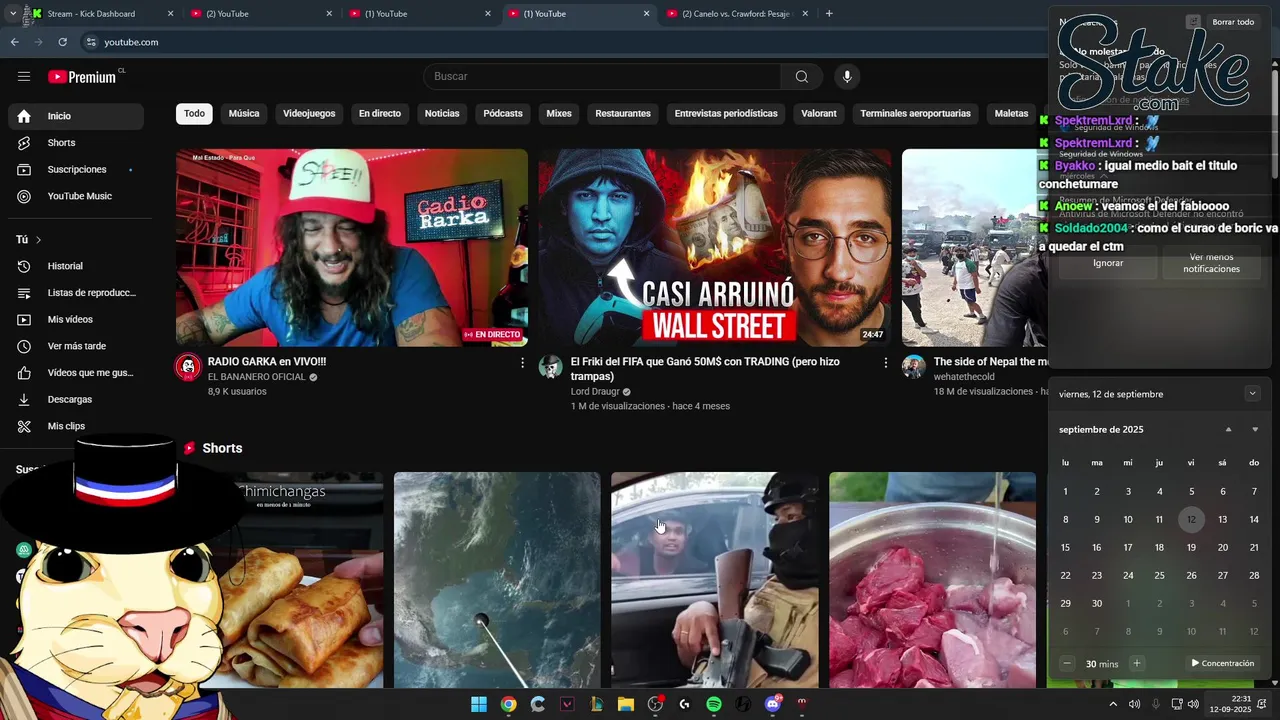
Task: Open Shorts in the left sidebar
Action: (x=76, y=143)
